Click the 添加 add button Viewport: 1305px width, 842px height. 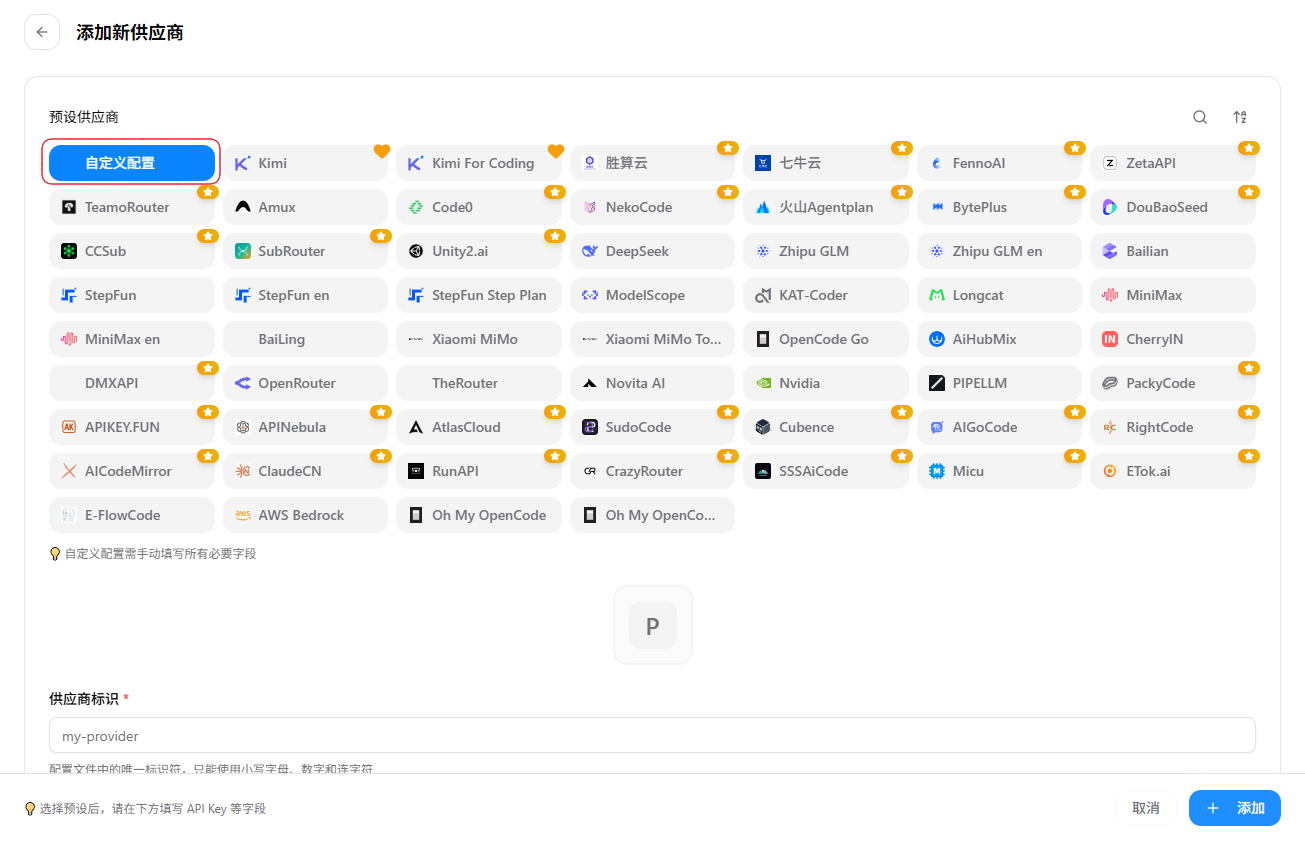[x=1235, y=808]
